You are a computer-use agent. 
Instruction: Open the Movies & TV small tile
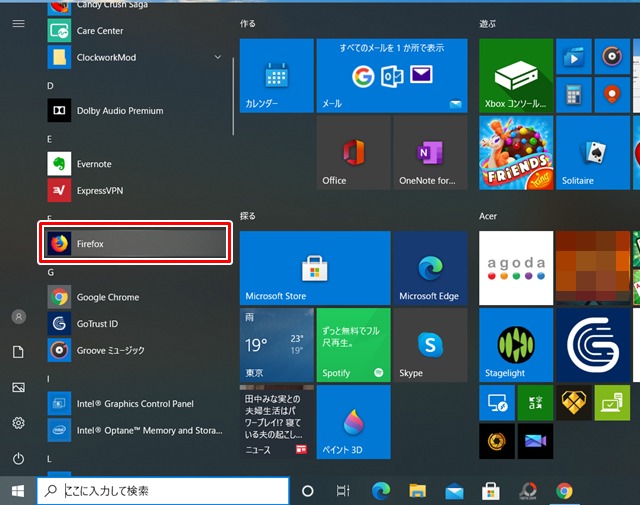(x=573, y=56)
